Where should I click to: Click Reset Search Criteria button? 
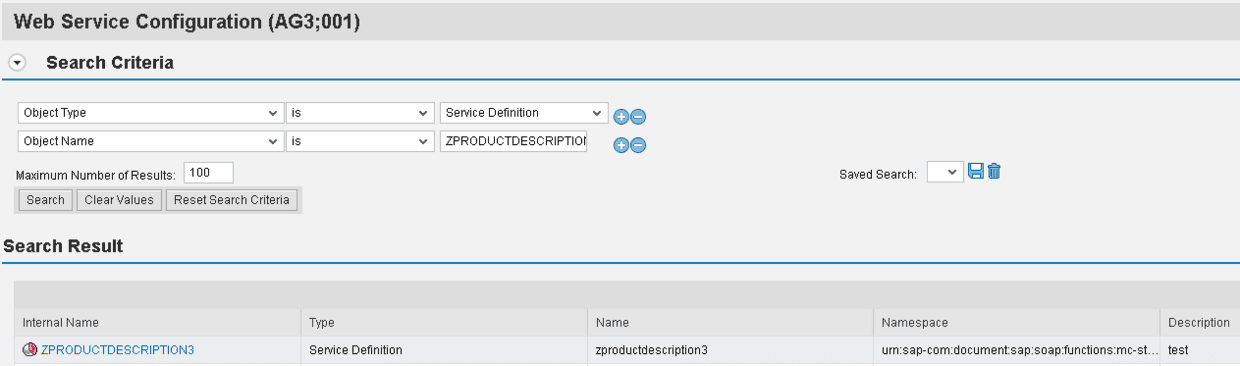click(232, 200)
